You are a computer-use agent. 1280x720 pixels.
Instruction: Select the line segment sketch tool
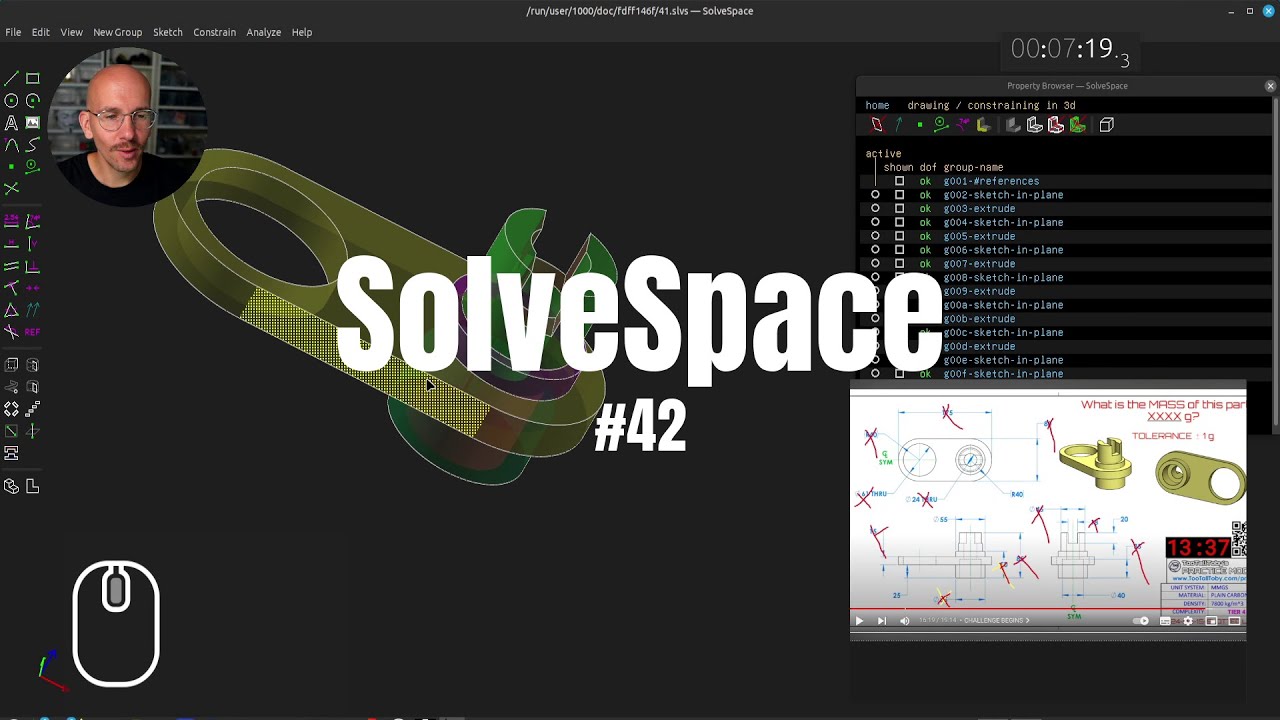pos(11,78)
